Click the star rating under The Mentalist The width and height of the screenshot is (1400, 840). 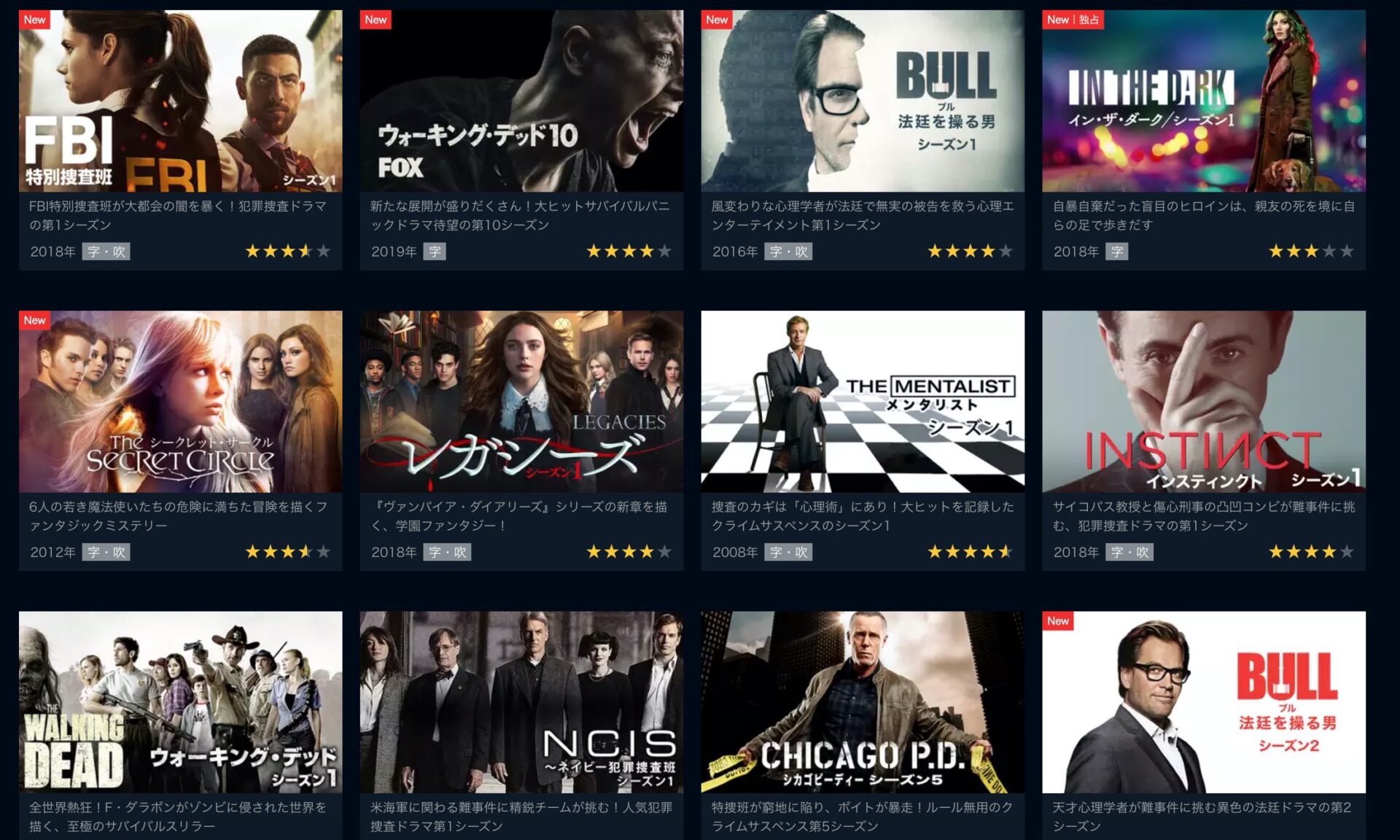click(971, 552)
